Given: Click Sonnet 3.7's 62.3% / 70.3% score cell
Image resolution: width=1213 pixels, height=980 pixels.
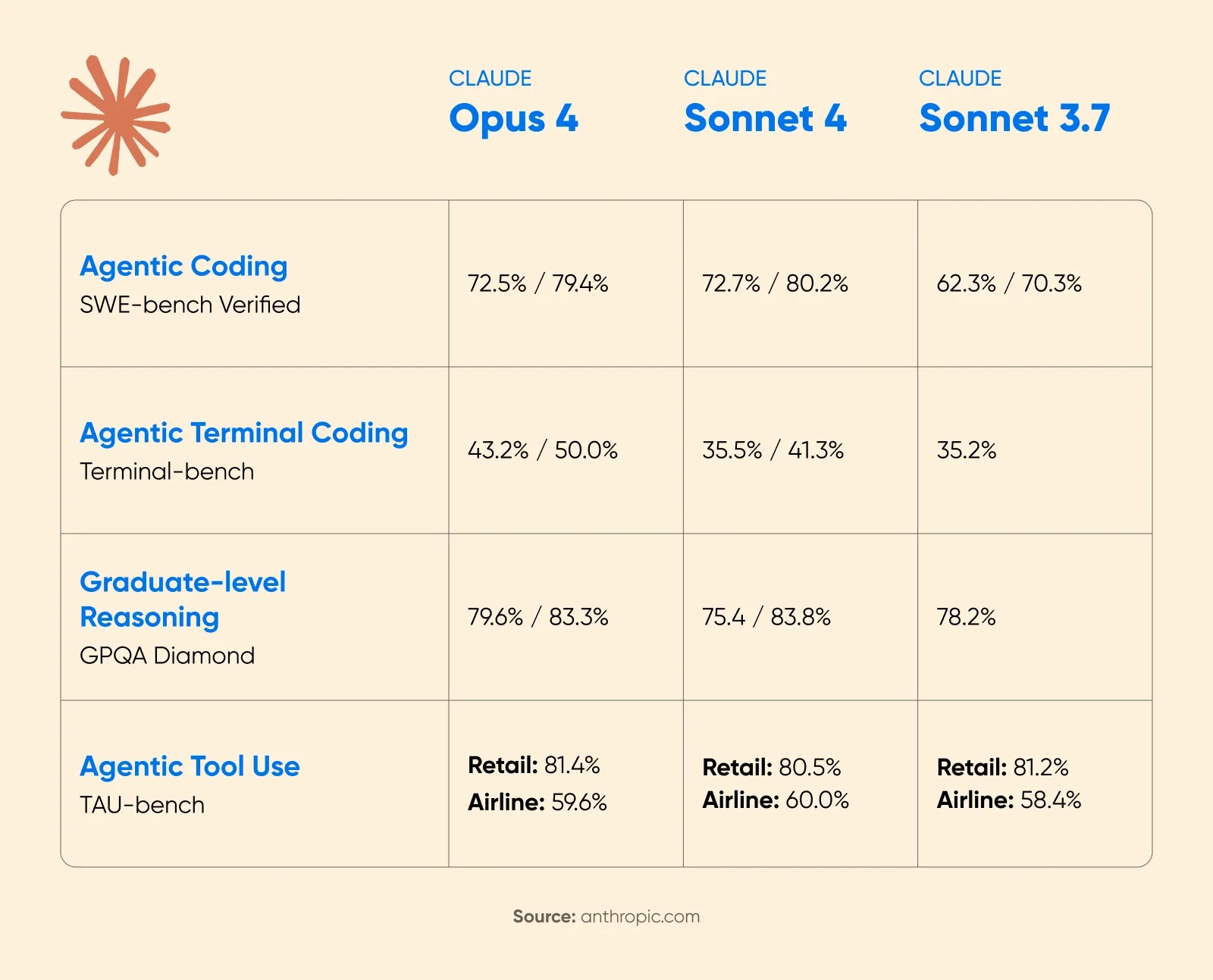Looking at the screenshot, I should tap(1009, 283).
